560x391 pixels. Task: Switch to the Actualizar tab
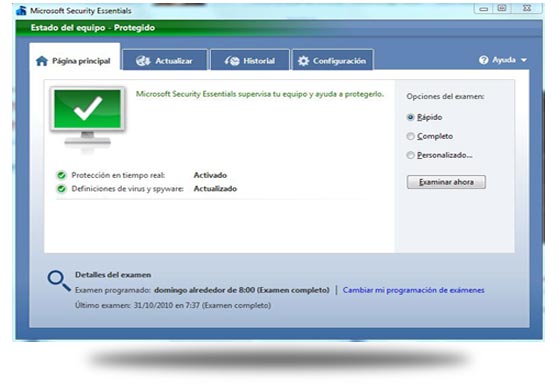point(165,60)
